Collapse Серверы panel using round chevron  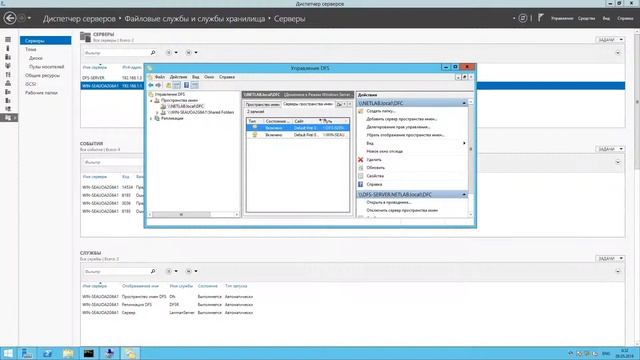(x=618, y=53)
